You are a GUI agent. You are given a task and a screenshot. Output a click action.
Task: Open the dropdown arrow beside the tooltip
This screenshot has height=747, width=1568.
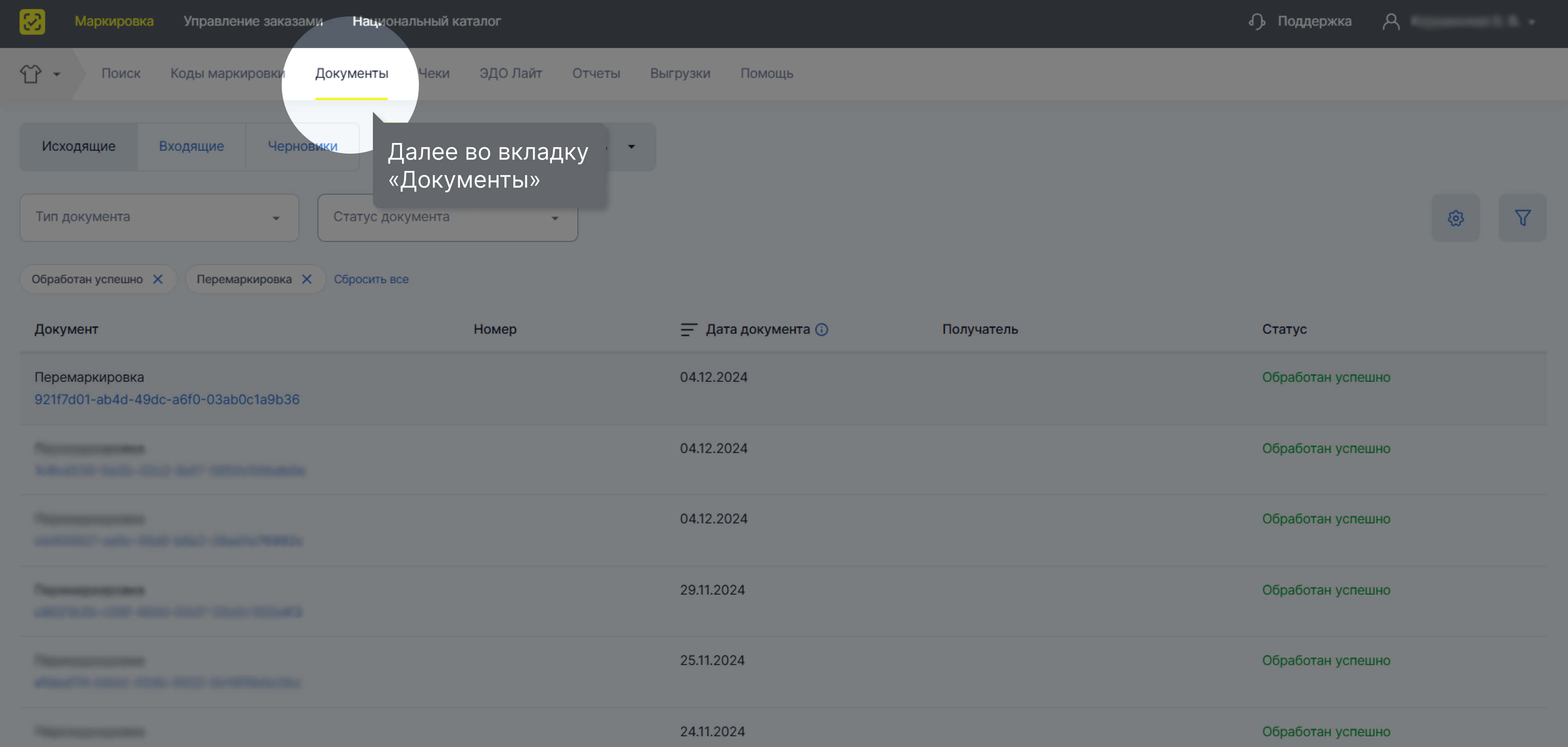click(631, 147)
